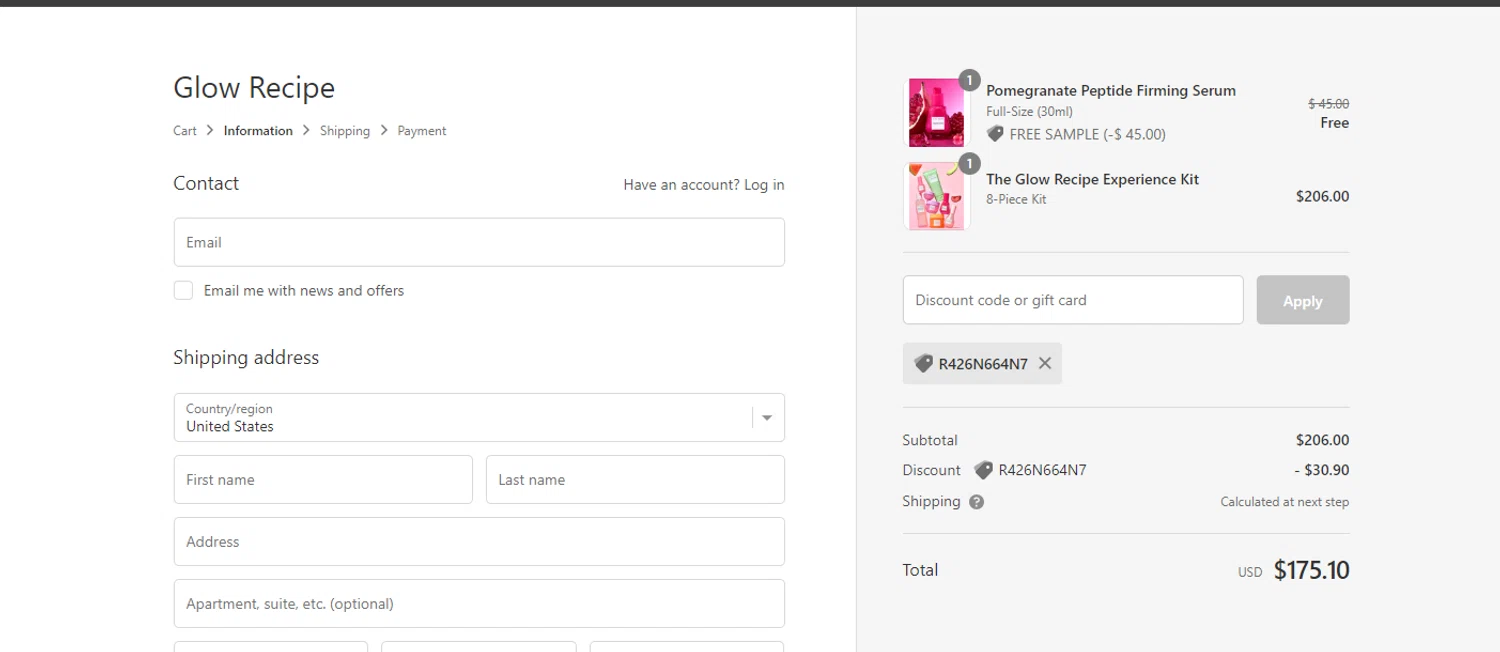Image resolution: width=1500 pixels, height=652 pixels.
Task: Focus the First name field
Action: point(323,480)
